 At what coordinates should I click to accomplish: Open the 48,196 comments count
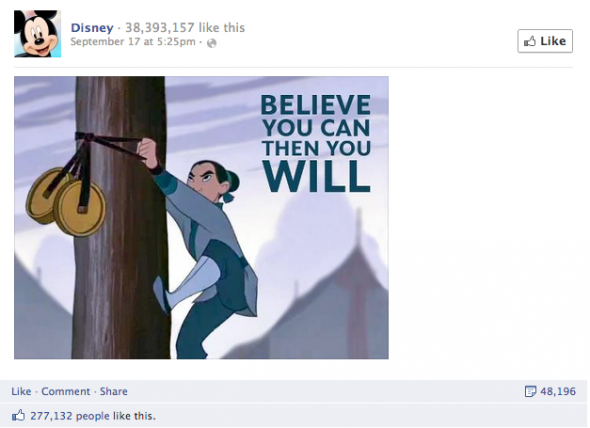point(558,391)
